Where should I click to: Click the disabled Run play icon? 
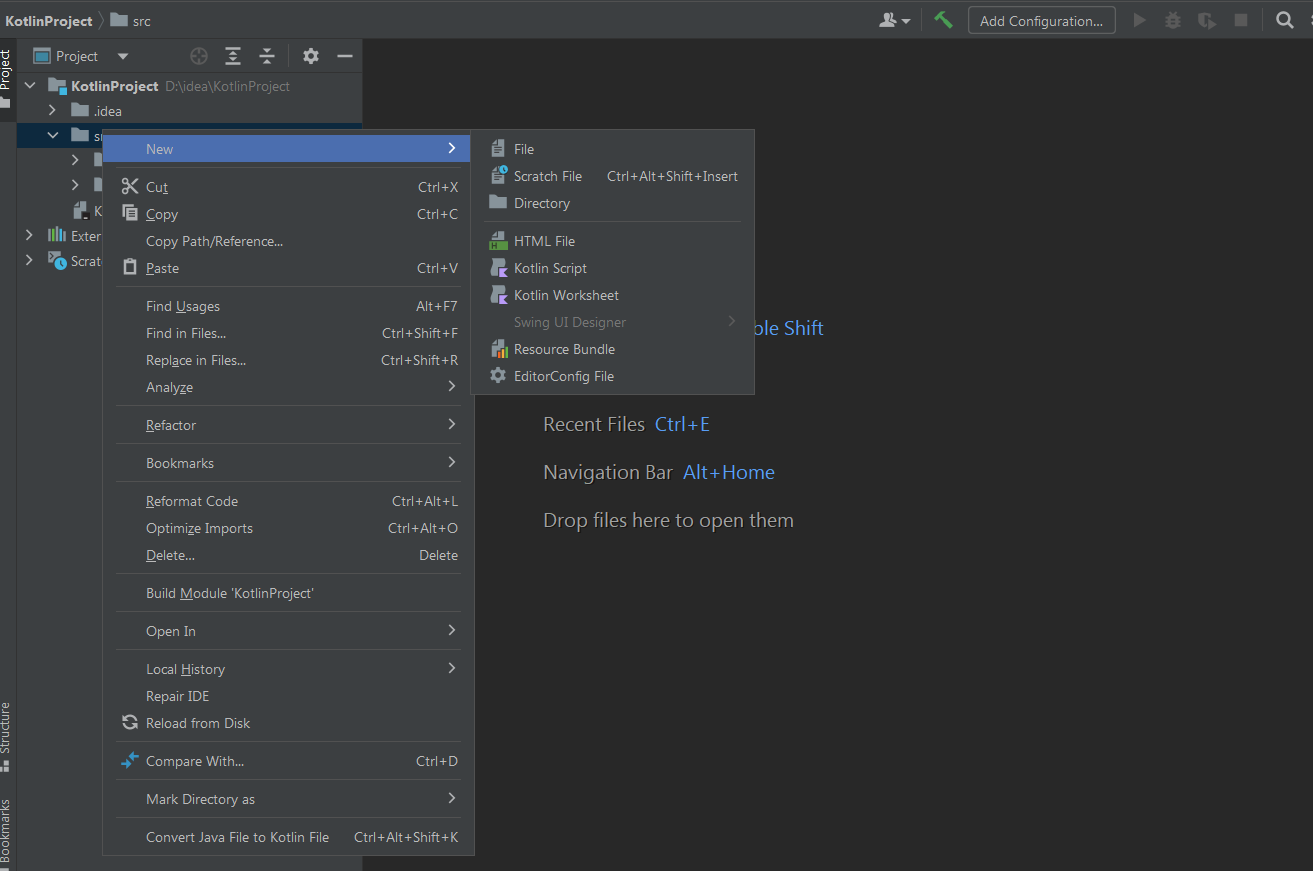(x=1139, y=20)
